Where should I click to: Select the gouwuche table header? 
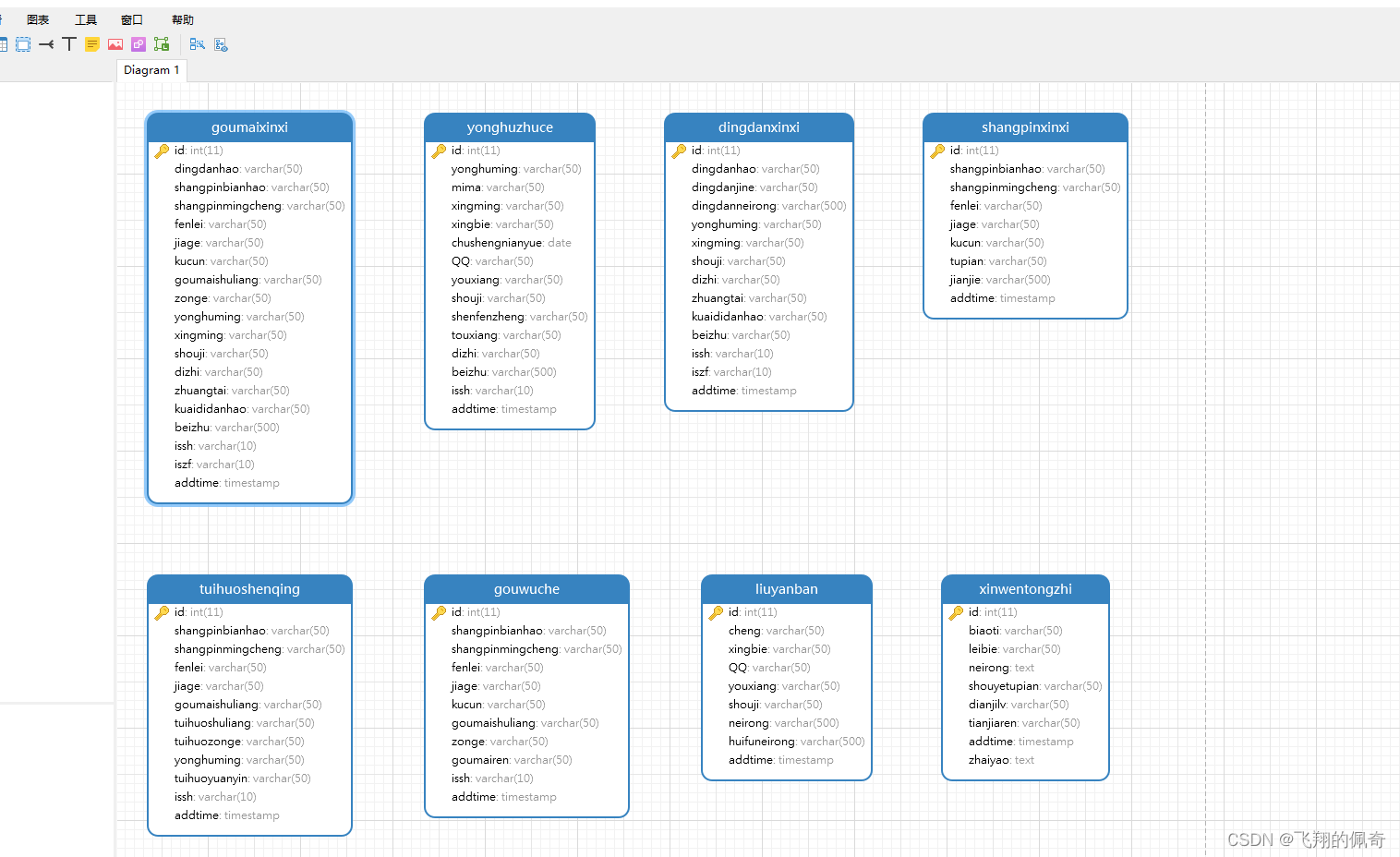[526, 589]
